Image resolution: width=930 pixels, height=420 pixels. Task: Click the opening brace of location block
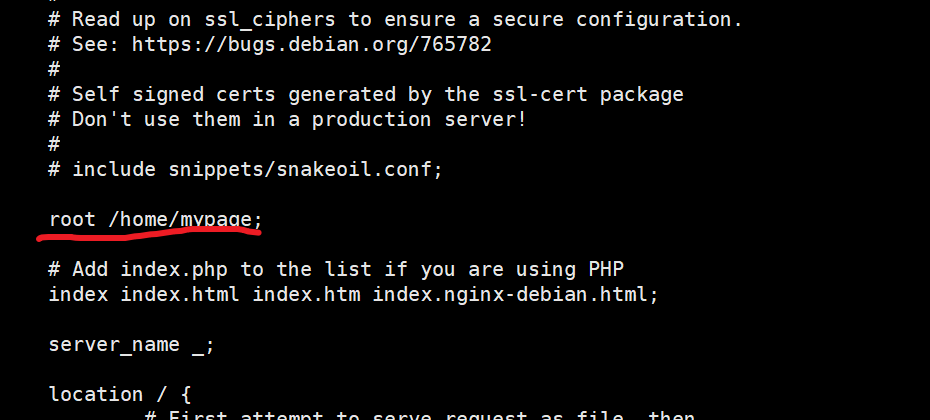pyautogui.click(x=186, y=395)
